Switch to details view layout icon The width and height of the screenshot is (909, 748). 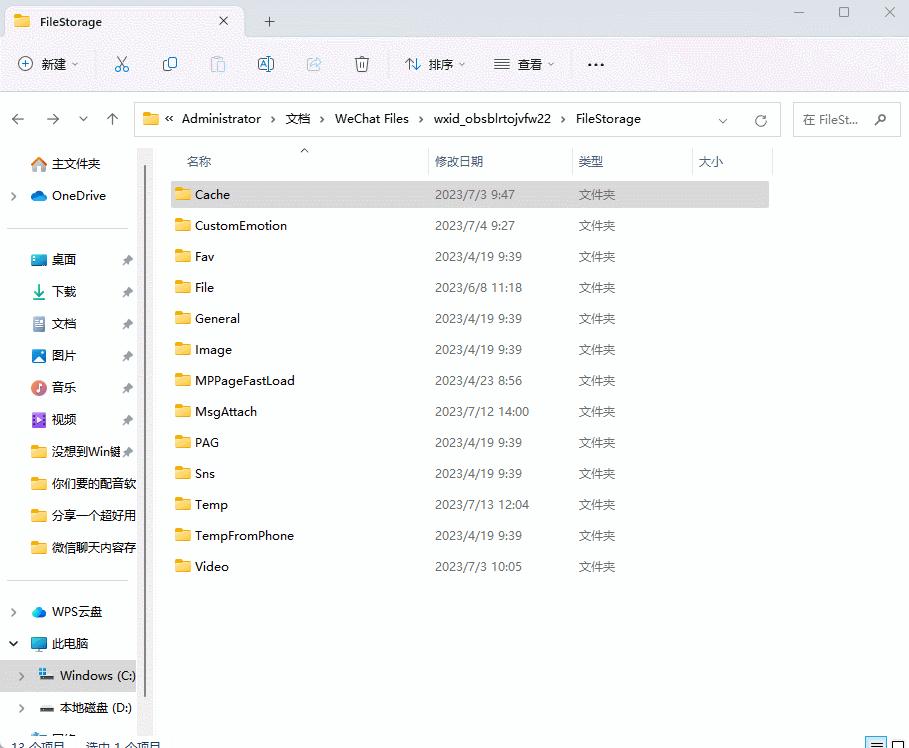click(x=875, y=743)
